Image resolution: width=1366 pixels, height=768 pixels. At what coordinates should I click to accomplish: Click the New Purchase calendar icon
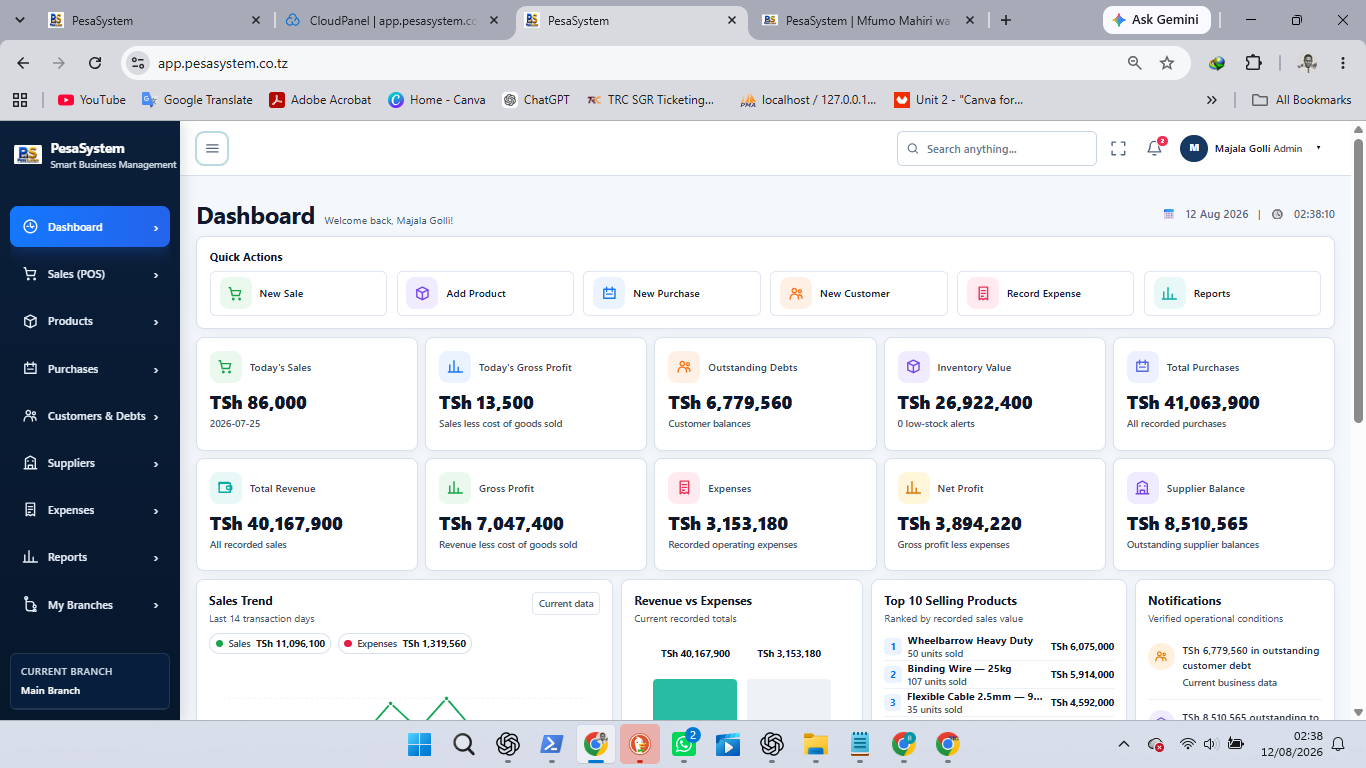[609, 294]
